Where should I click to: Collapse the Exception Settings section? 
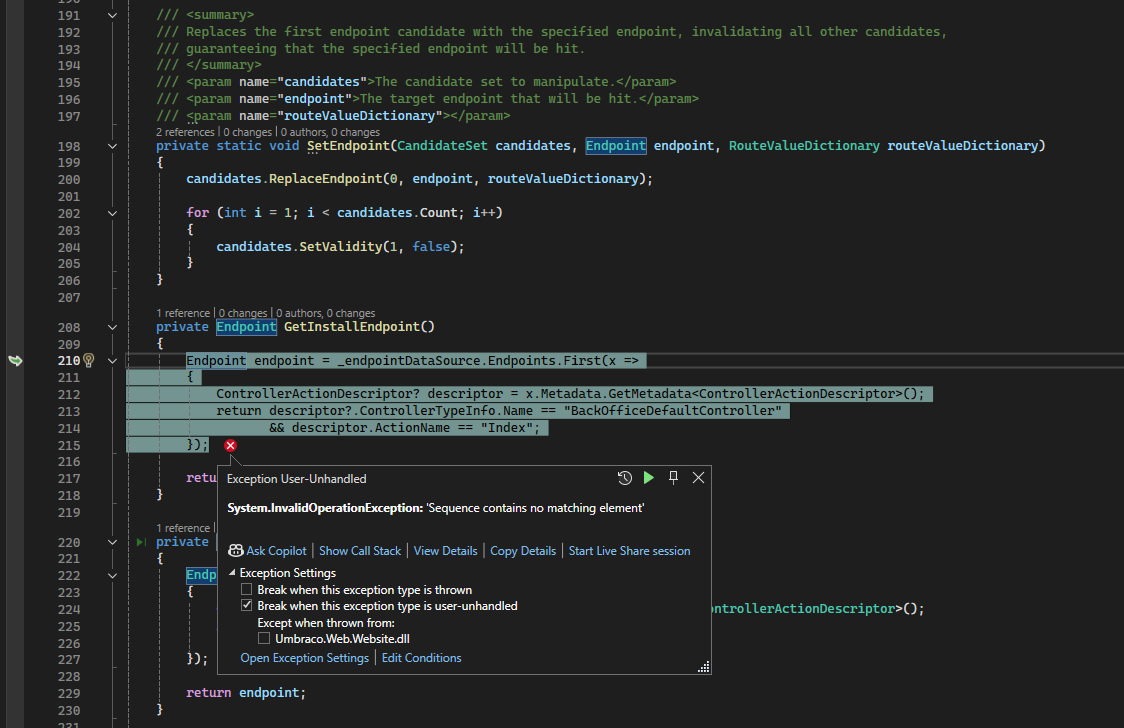pos(232,573)
